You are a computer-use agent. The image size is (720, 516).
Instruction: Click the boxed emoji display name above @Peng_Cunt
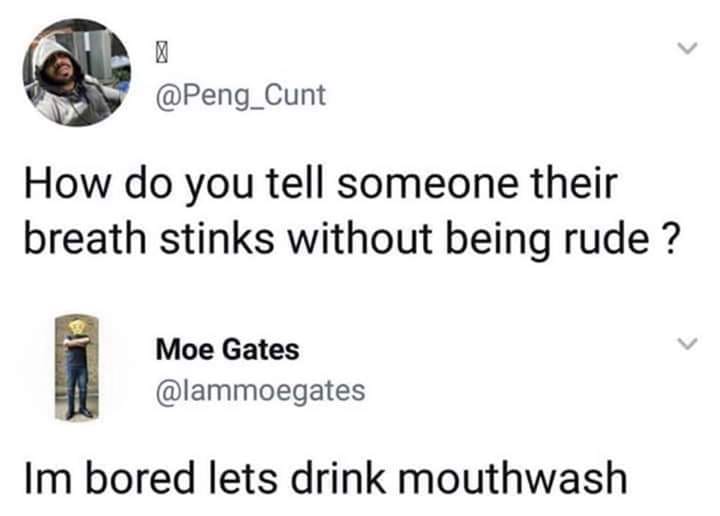click(x=160, y=56)
